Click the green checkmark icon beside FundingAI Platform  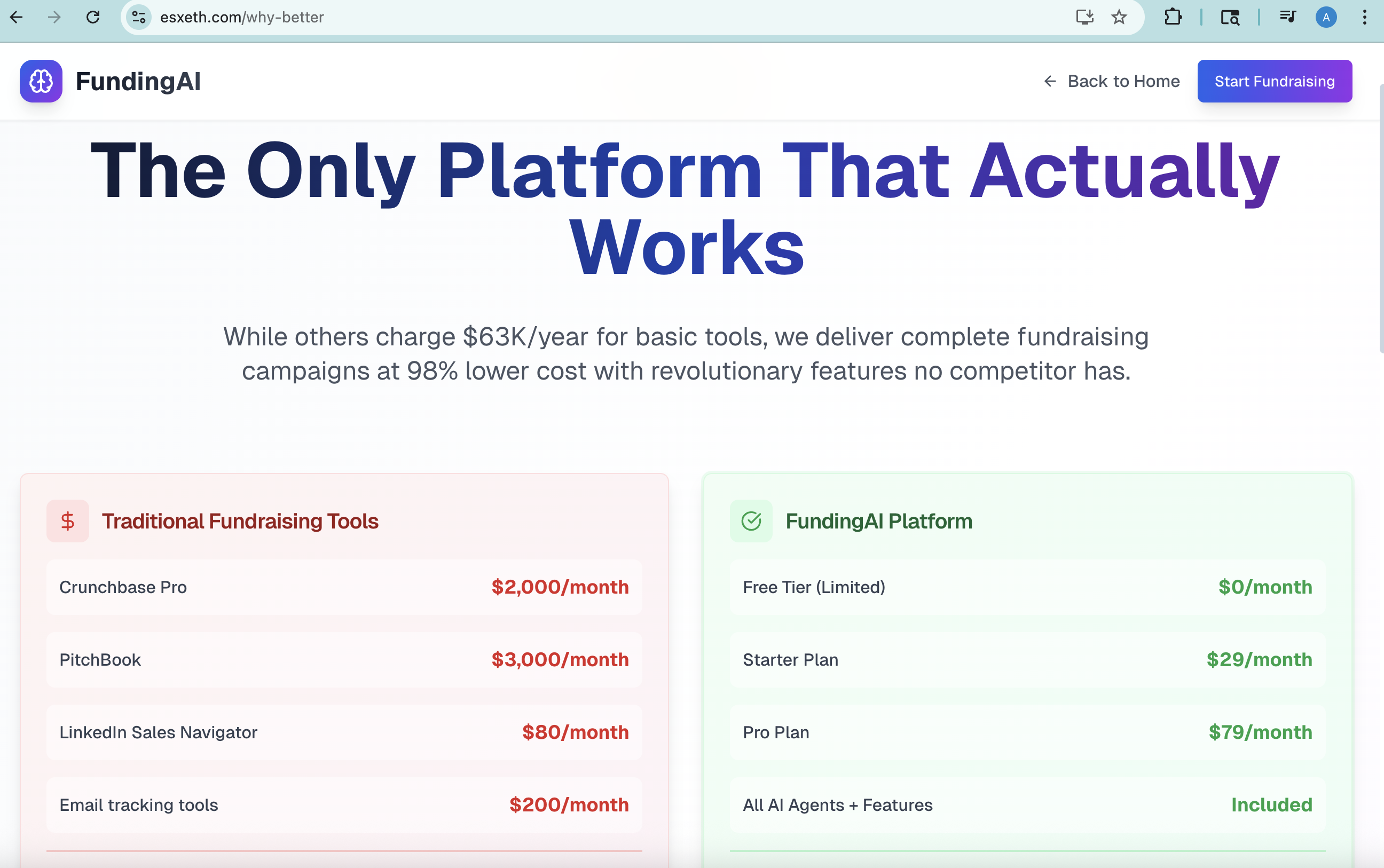(751, 520)
